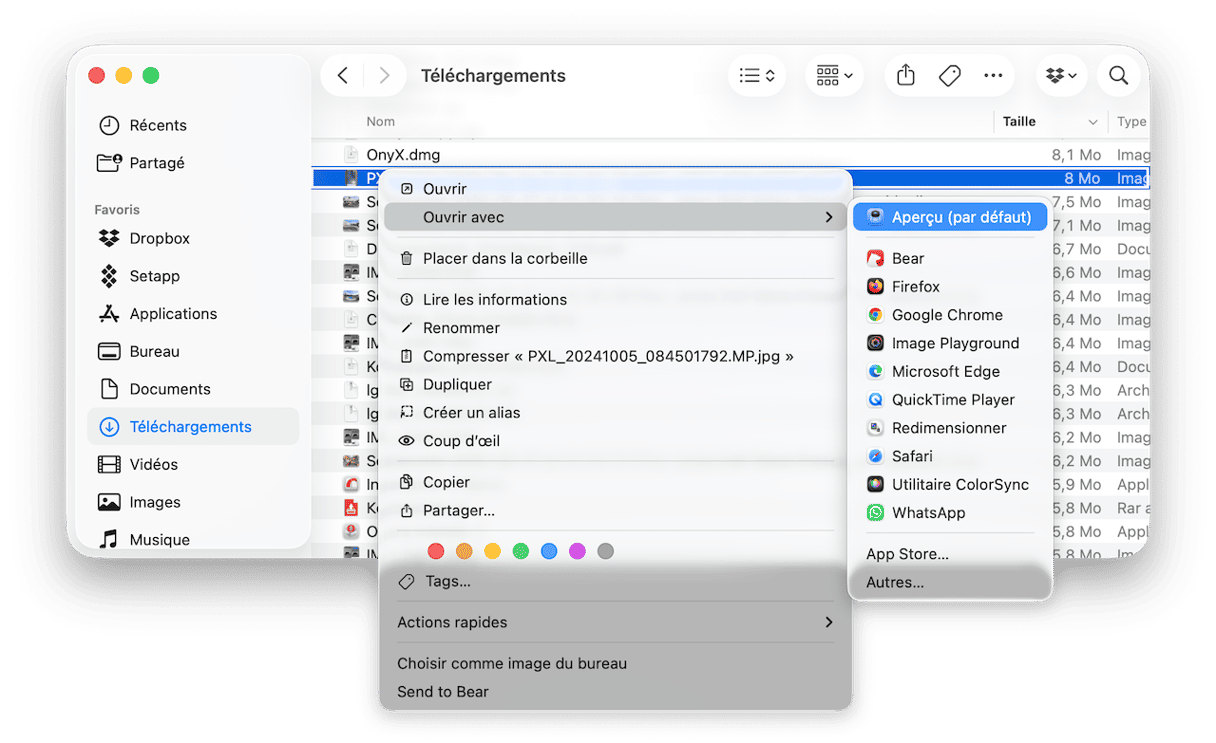
Task: Click the Share toolbar icon
Action: (x=906, y=76)
